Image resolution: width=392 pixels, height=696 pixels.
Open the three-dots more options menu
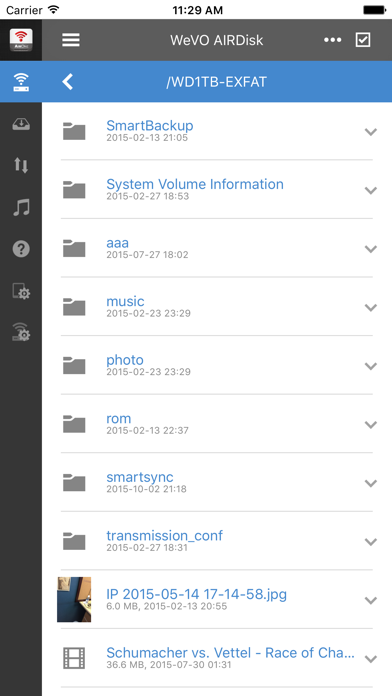pos(333,40)
